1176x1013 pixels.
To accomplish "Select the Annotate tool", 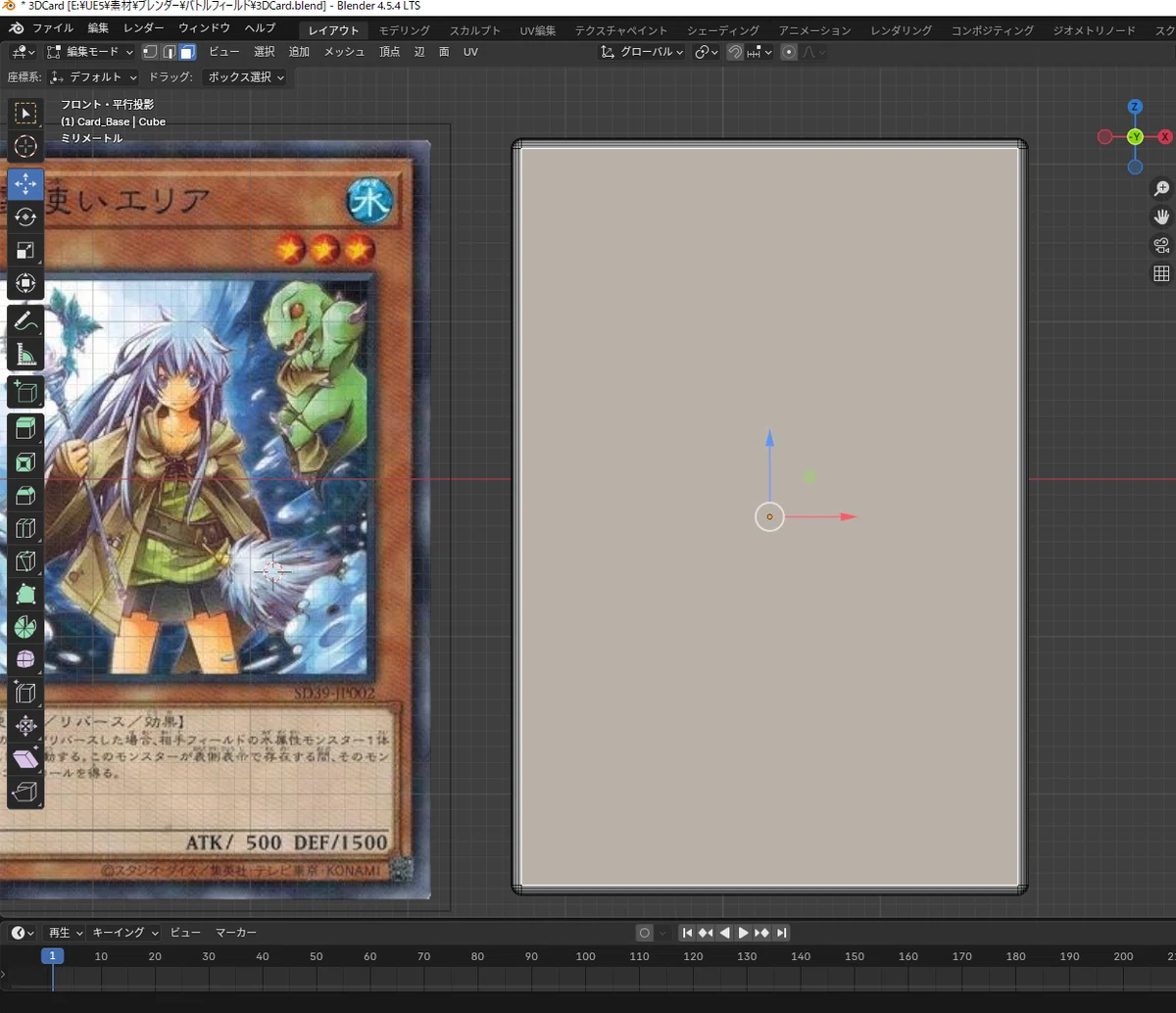I will click(x=25, y=320).
